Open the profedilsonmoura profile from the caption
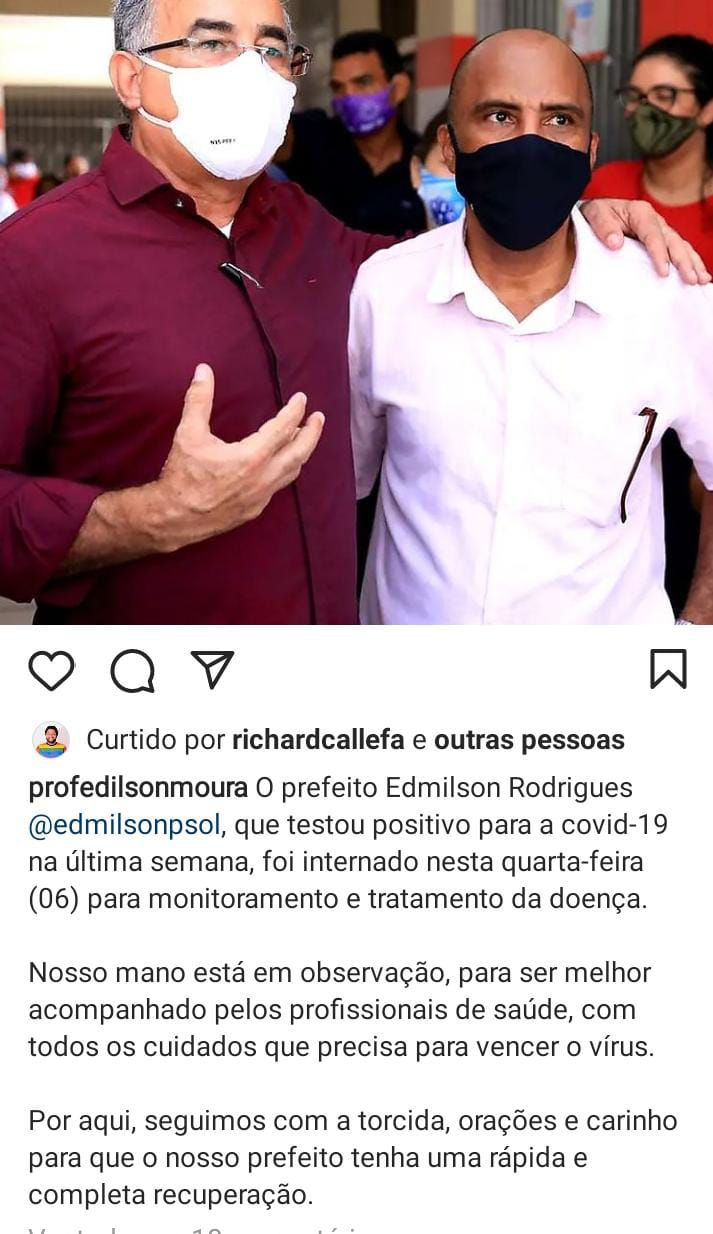 pyautogui.click(x=138, y=788)
